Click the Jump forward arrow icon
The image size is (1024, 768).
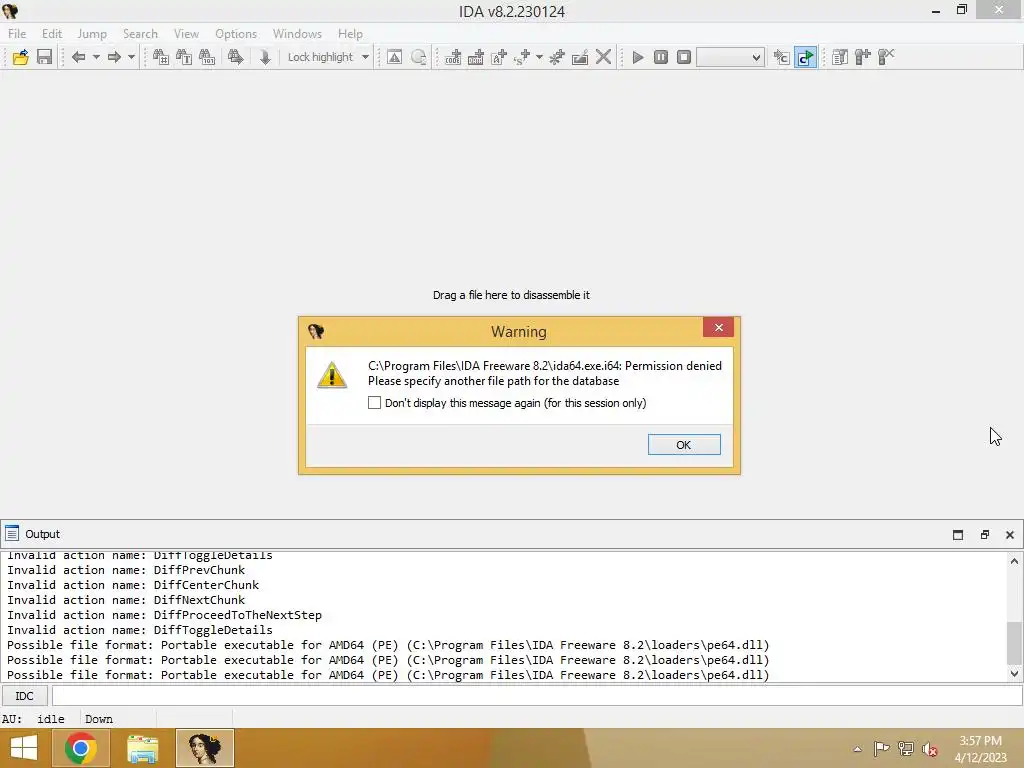pyautogui.click(x=114, y=57)
